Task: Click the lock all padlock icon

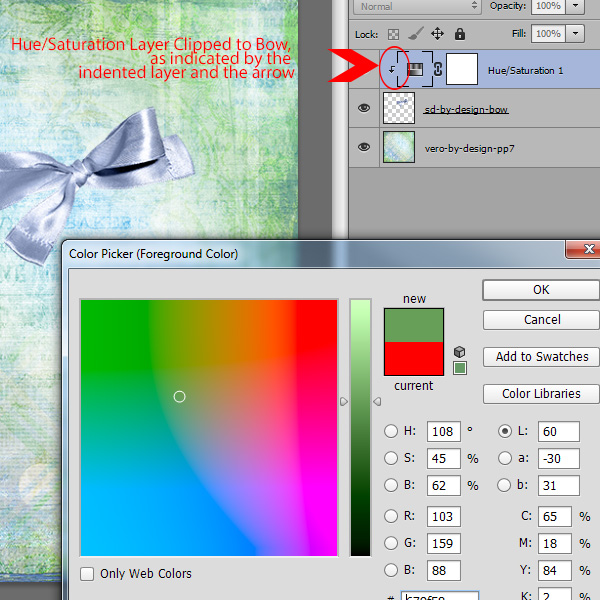Action: pos(460,34)
